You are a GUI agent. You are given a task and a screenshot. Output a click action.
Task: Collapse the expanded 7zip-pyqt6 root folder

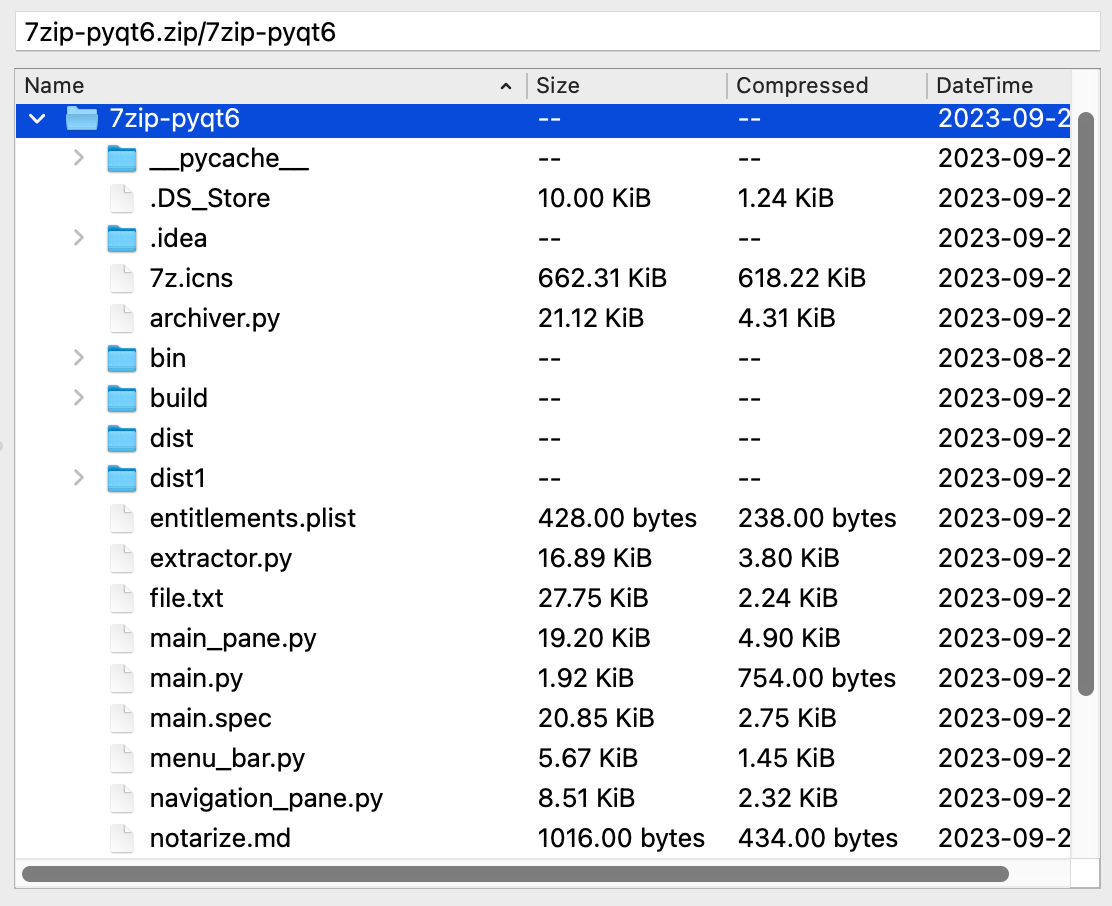[x=36, y=118]
